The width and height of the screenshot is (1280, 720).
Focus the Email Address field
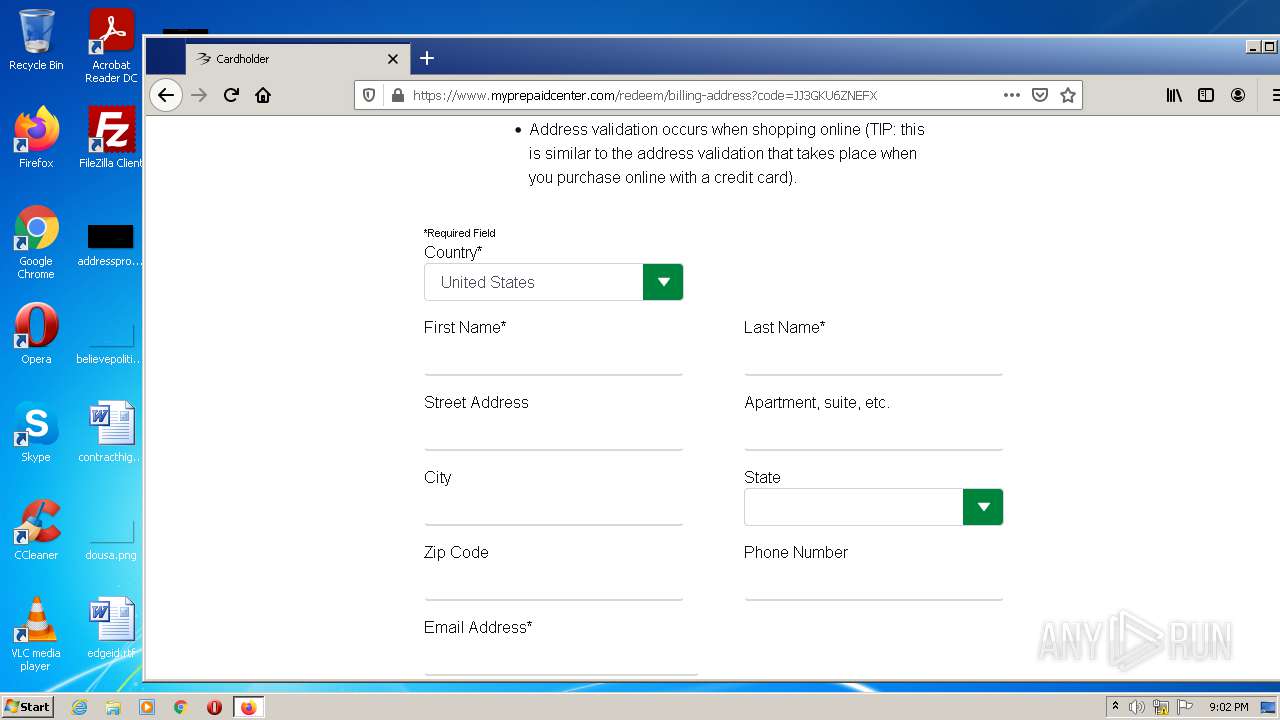click(x=561, y=658)
